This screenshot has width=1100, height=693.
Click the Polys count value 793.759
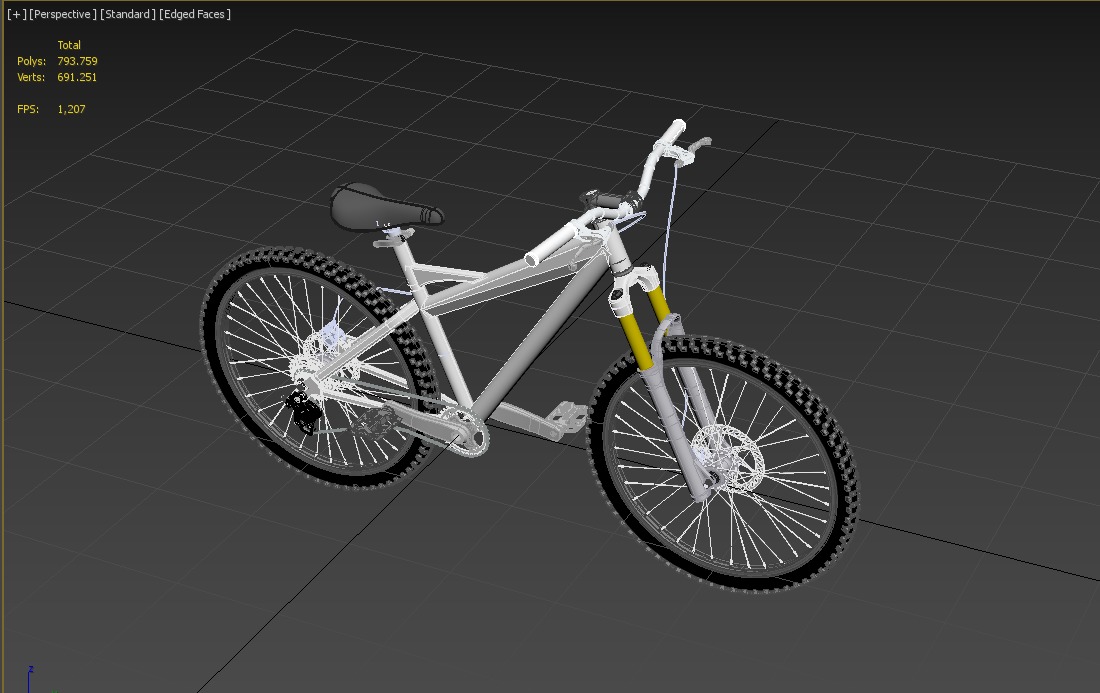(x=77, y=61)
